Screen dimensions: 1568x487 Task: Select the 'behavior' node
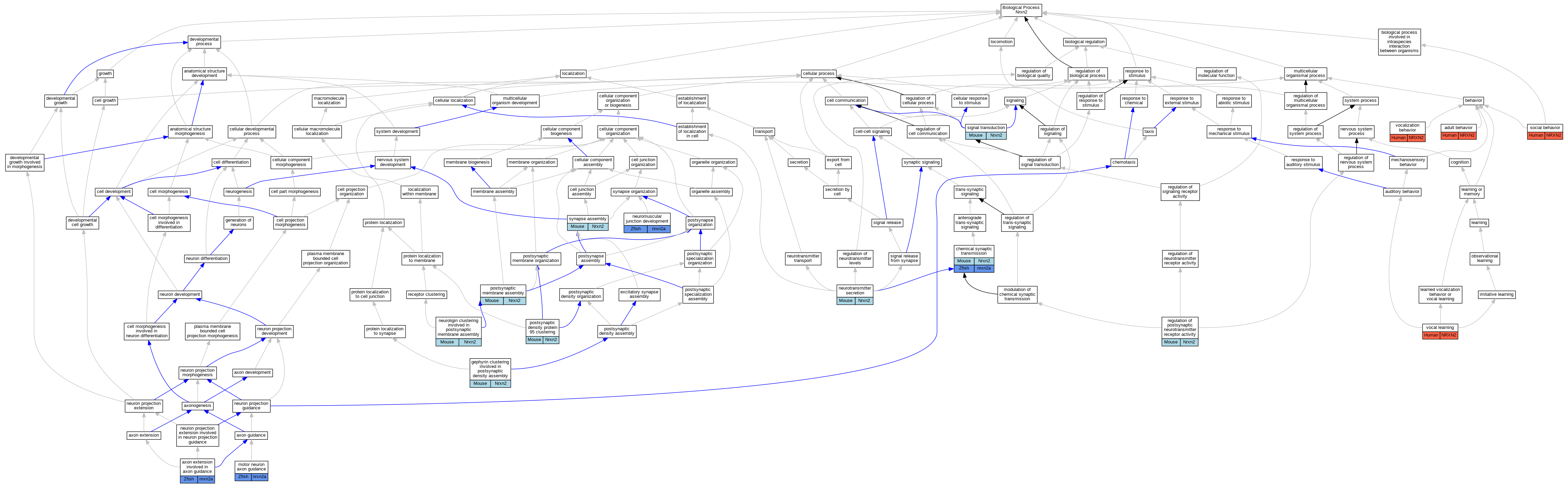pyautogui.click(x=1473, y=100)
